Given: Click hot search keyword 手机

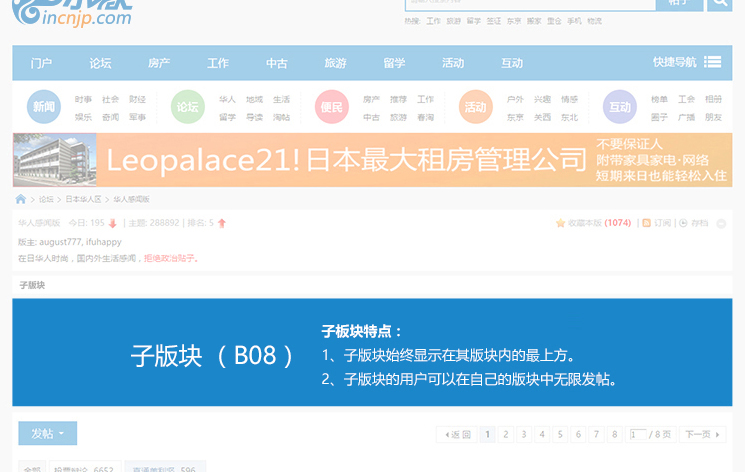Looking at the screenshot, I should (574, 21).
